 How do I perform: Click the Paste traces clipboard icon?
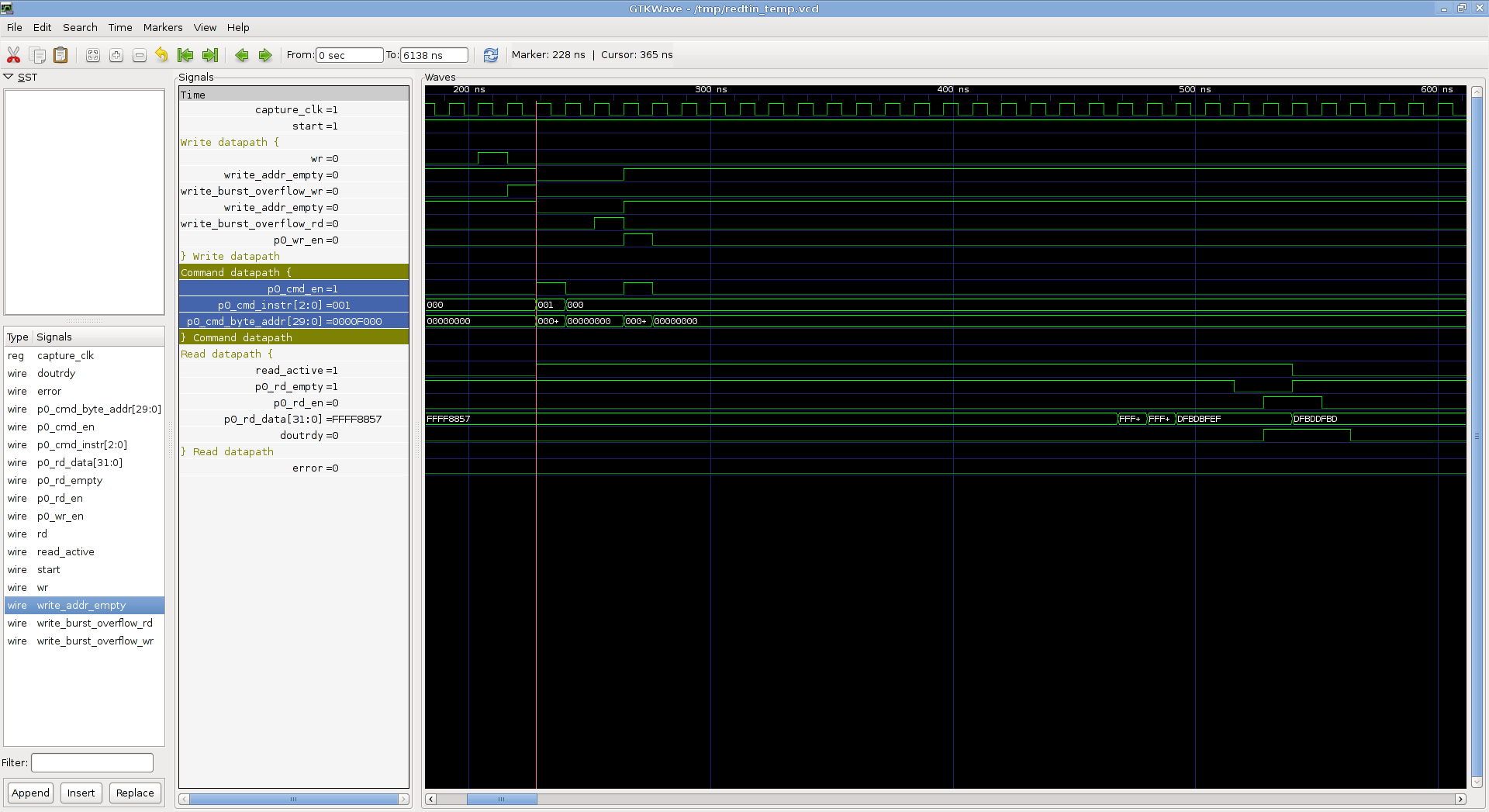click(x=60, y=55)
